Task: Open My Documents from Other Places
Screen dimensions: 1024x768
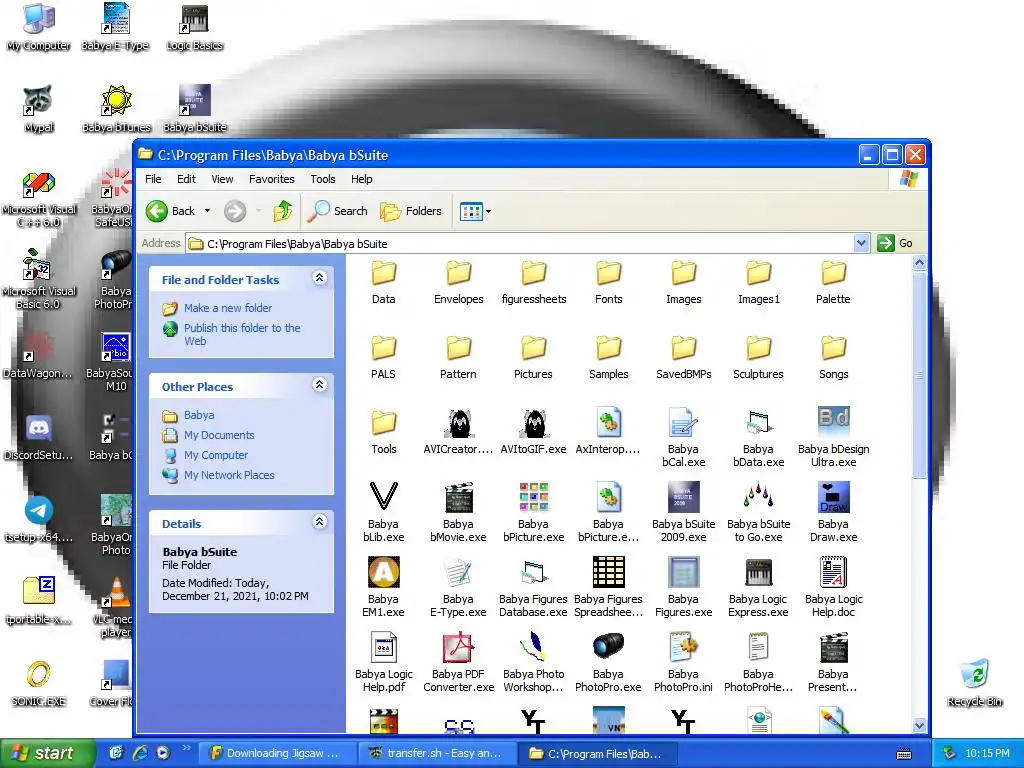Action: tap(219, 435)
